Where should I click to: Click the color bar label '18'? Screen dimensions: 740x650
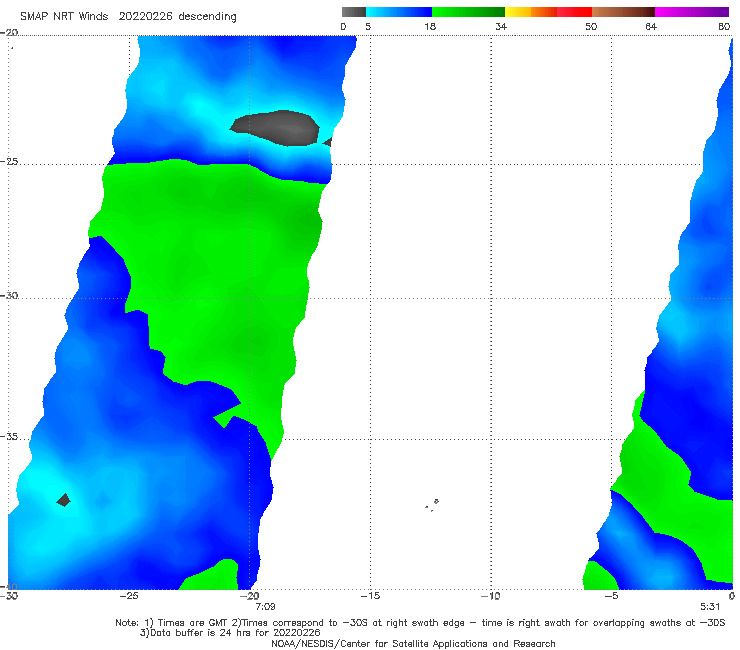point(430,27)
